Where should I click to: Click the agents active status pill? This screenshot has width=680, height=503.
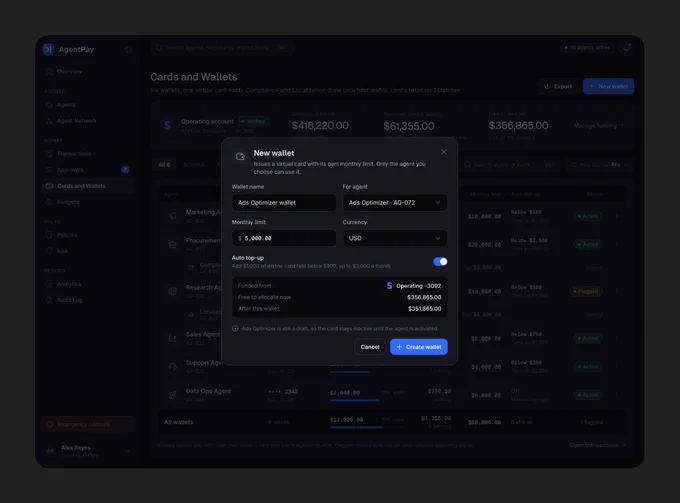coord(587,47)
